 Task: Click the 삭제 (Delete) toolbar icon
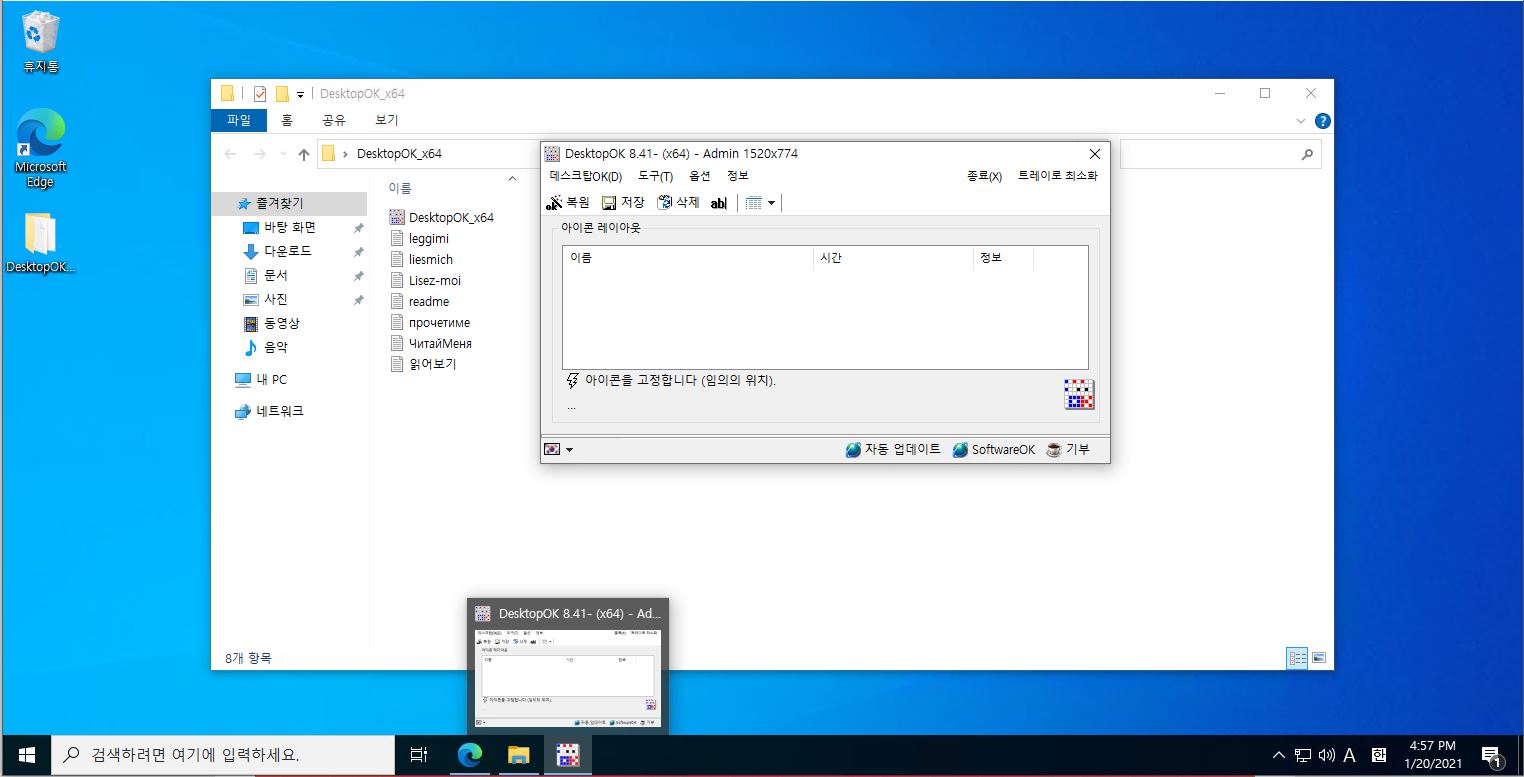(x=665, y=202)
